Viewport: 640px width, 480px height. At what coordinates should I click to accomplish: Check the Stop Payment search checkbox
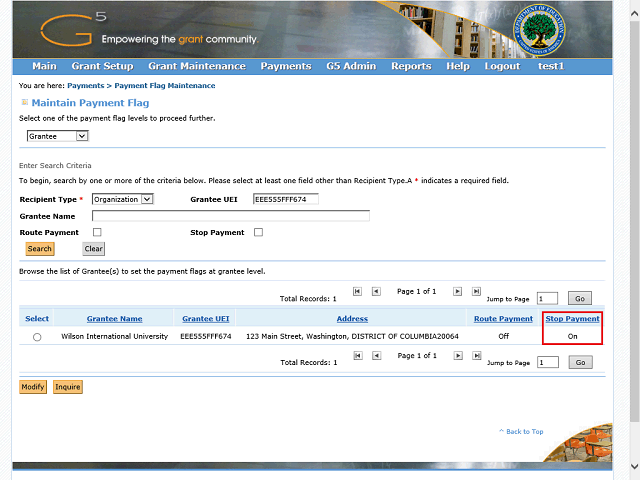point(258,232)
